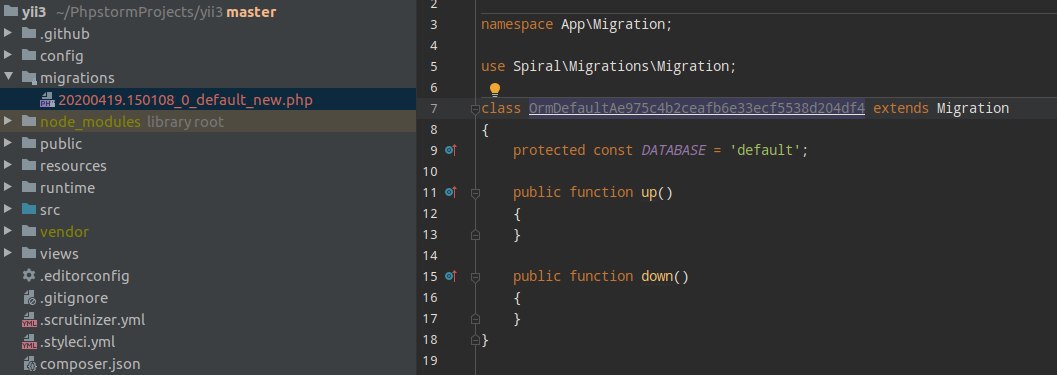The width and height of the screenshot is (1057, 375).
Task: Click the runtime folder icon
Action: point(29,187)
